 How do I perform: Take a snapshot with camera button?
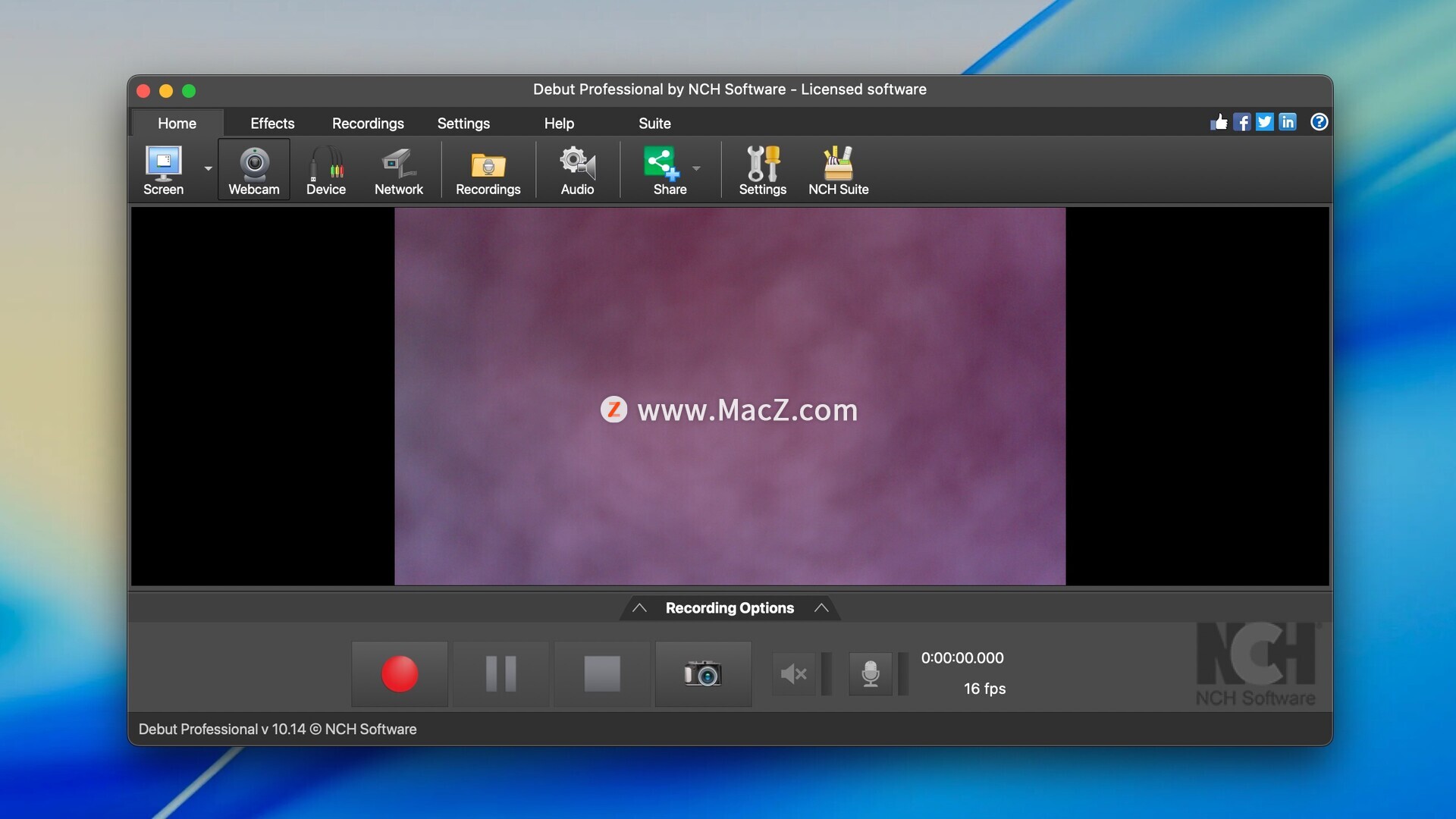click(703, 673)
